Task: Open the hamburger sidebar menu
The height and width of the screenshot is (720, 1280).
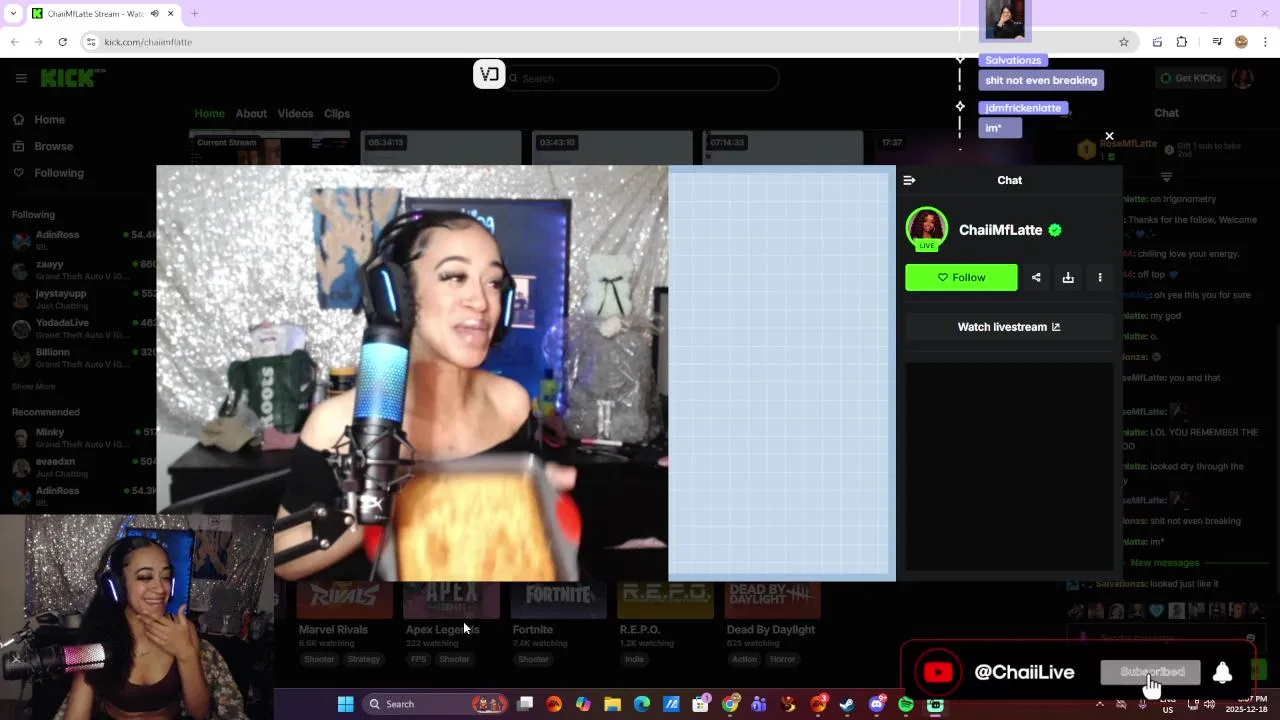Action: click(x=21, y=78)
